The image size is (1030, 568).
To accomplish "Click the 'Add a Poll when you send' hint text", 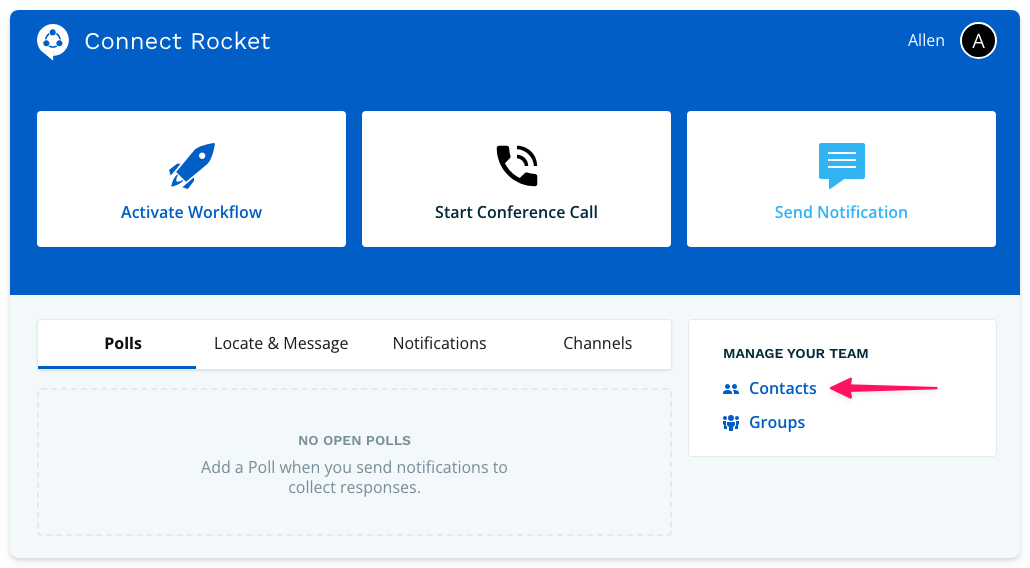I will coord(354,477).
